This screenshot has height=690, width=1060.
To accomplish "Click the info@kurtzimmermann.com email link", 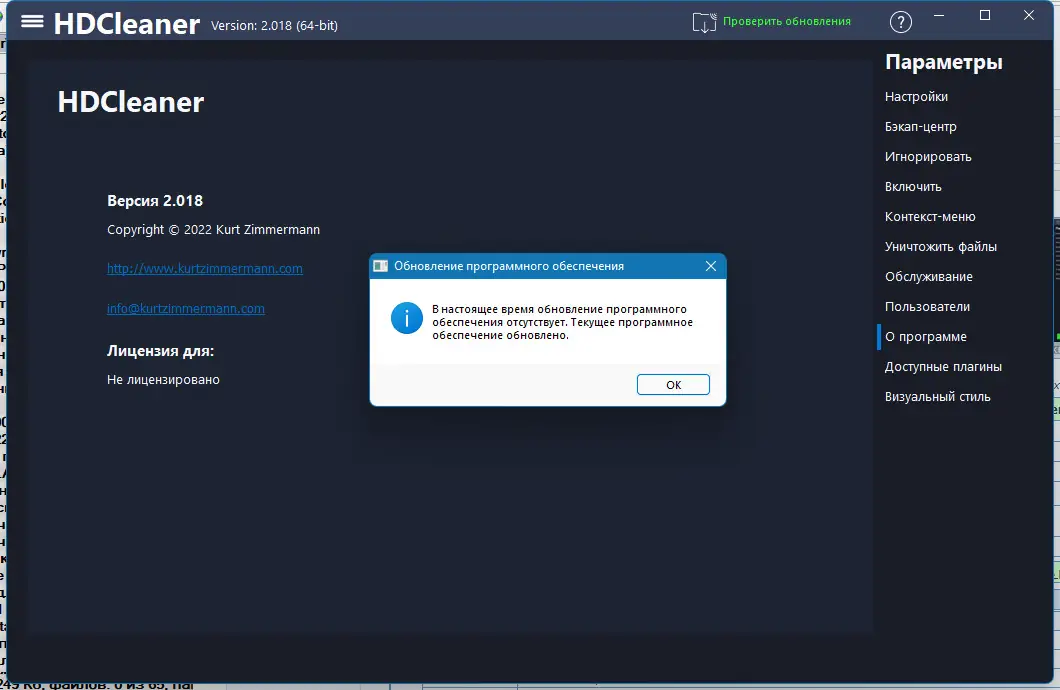I will click(x=186, y=309).
